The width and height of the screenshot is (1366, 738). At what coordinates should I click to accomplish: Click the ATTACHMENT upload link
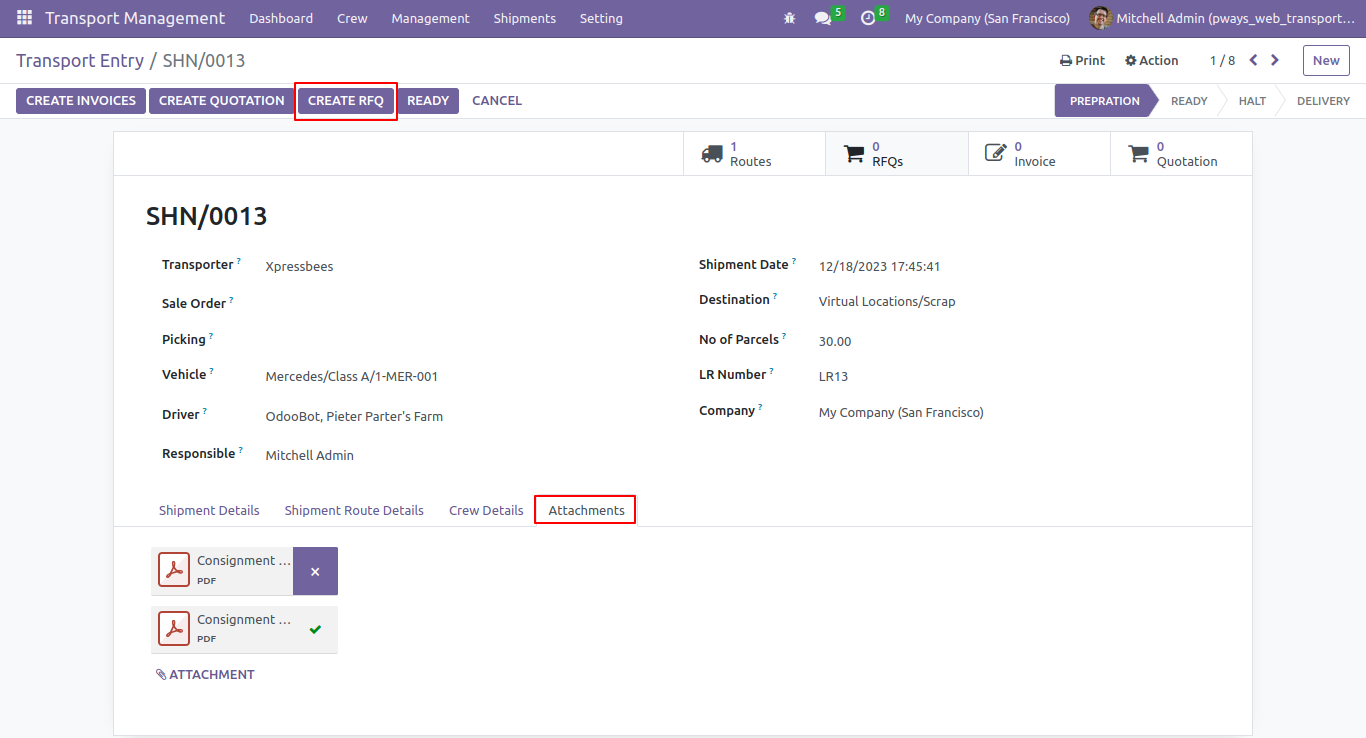[205, 675]
